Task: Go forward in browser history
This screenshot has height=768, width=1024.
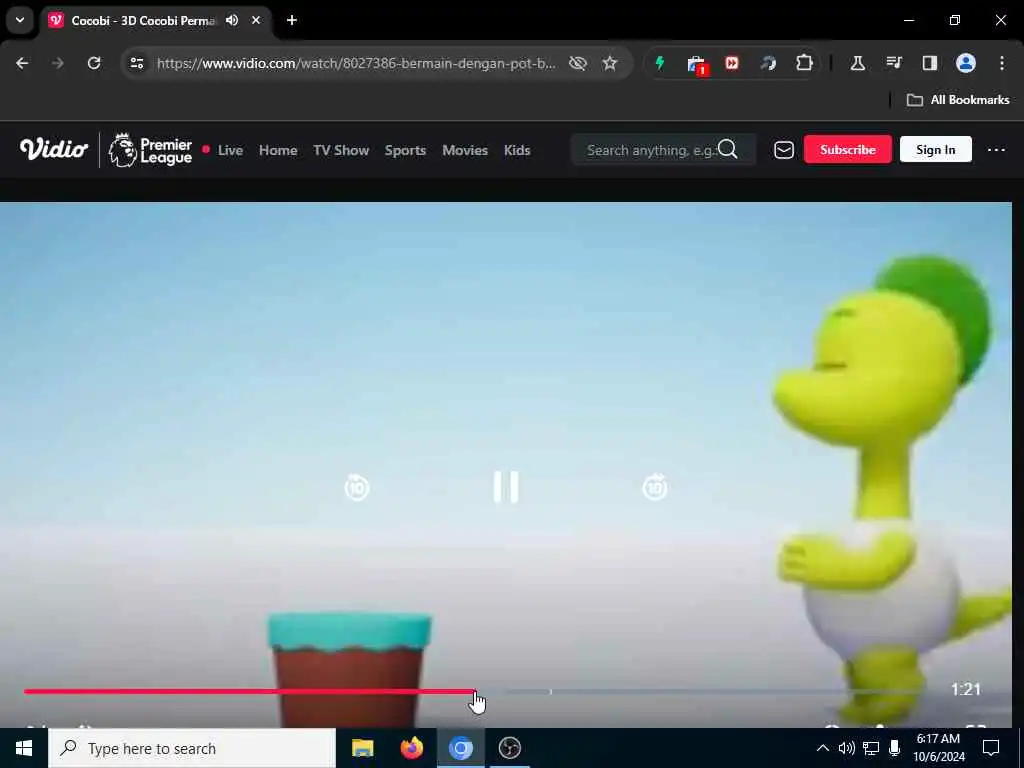Action: 58,63
